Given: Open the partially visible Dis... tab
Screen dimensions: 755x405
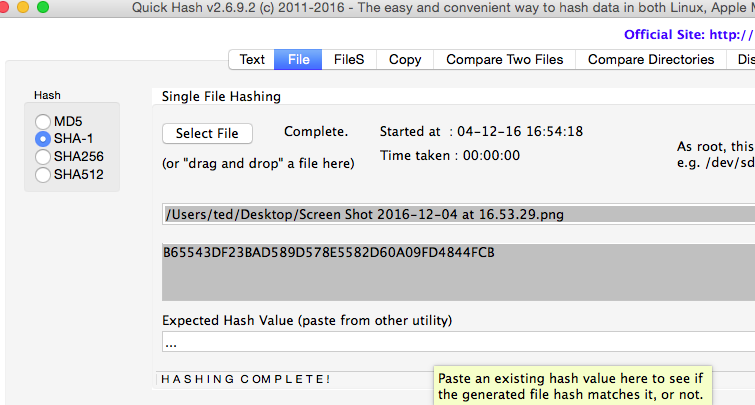Looking at the screenshot, I should pos(741,59).
